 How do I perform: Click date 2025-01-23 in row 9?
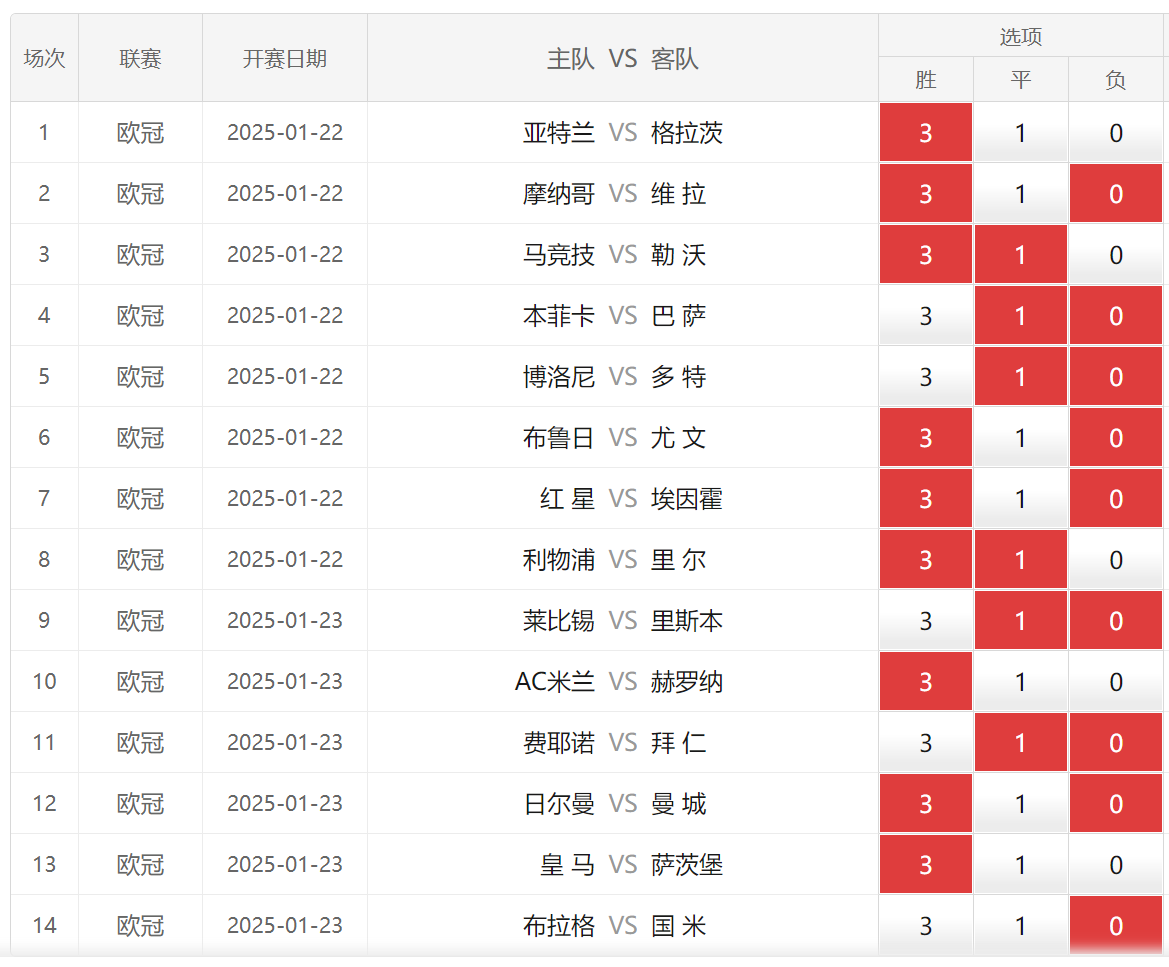coord(285,620)
